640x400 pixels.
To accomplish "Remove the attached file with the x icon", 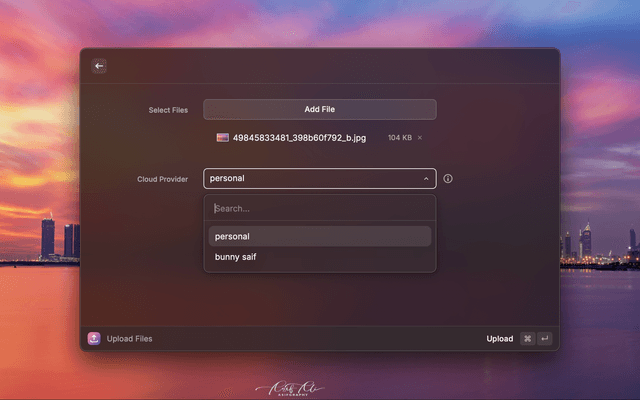I will (420, 138).
